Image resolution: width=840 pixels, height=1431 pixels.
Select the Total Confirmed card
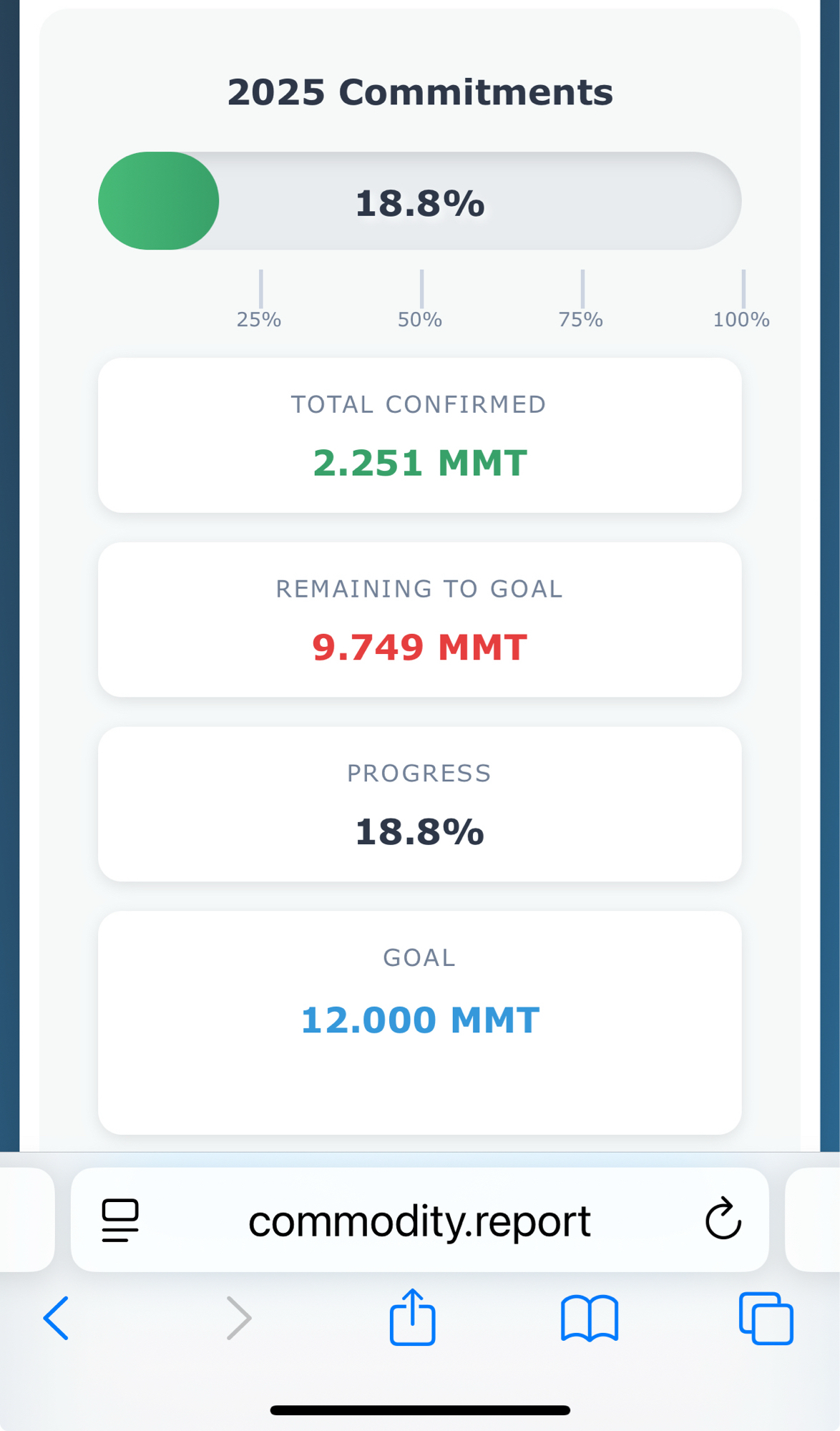(419, 435)
